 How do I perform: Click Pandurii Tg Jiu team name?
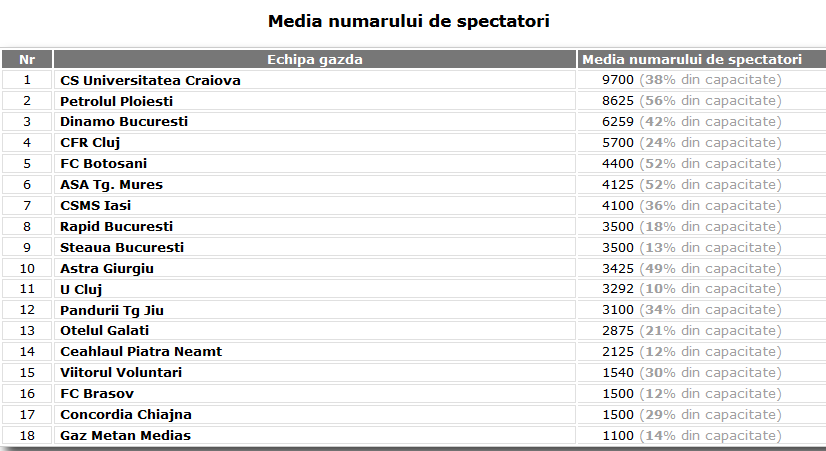click(x=112, y=311)
